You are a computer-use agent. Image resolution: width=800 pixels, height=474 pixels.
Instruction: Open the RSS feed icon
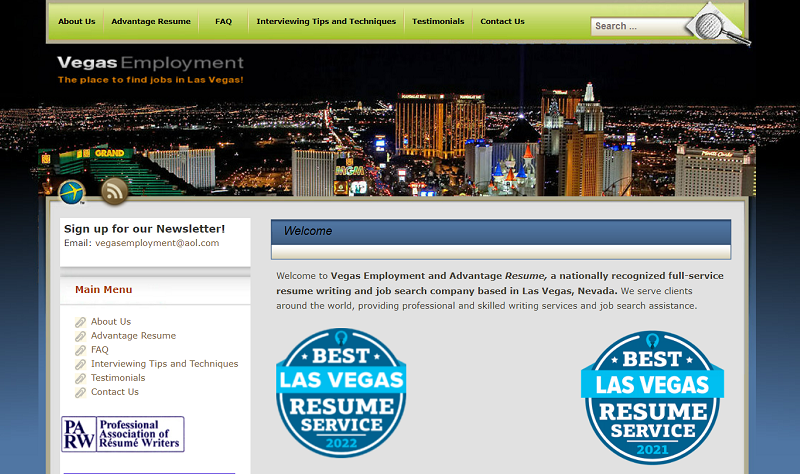point(114,191)
